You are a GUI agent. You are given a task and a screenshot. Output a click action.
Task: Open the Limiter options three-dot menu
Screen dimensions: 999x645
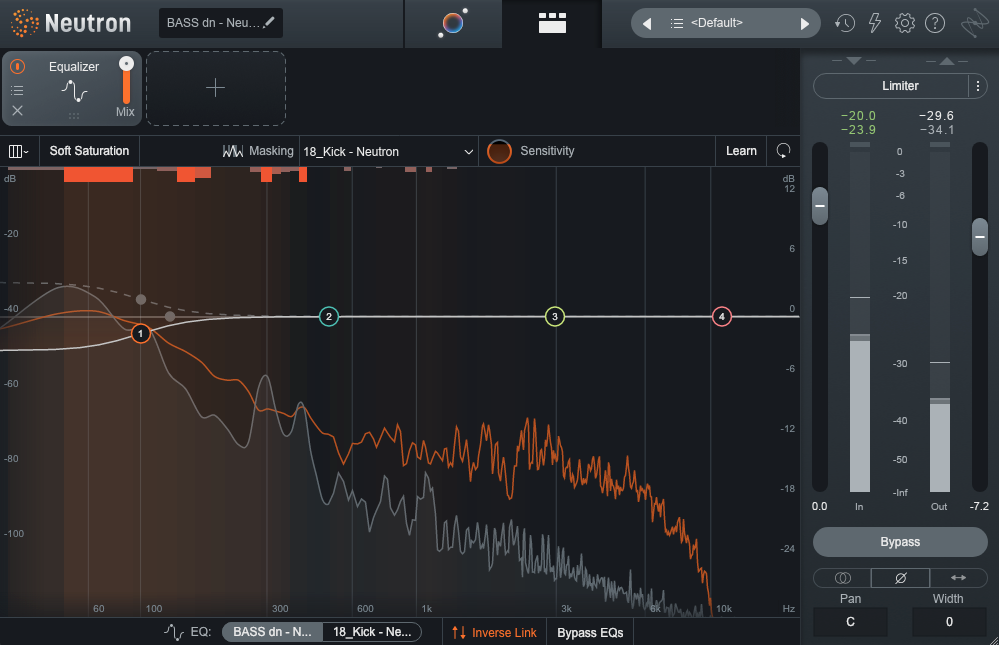[x=978, y=86]
